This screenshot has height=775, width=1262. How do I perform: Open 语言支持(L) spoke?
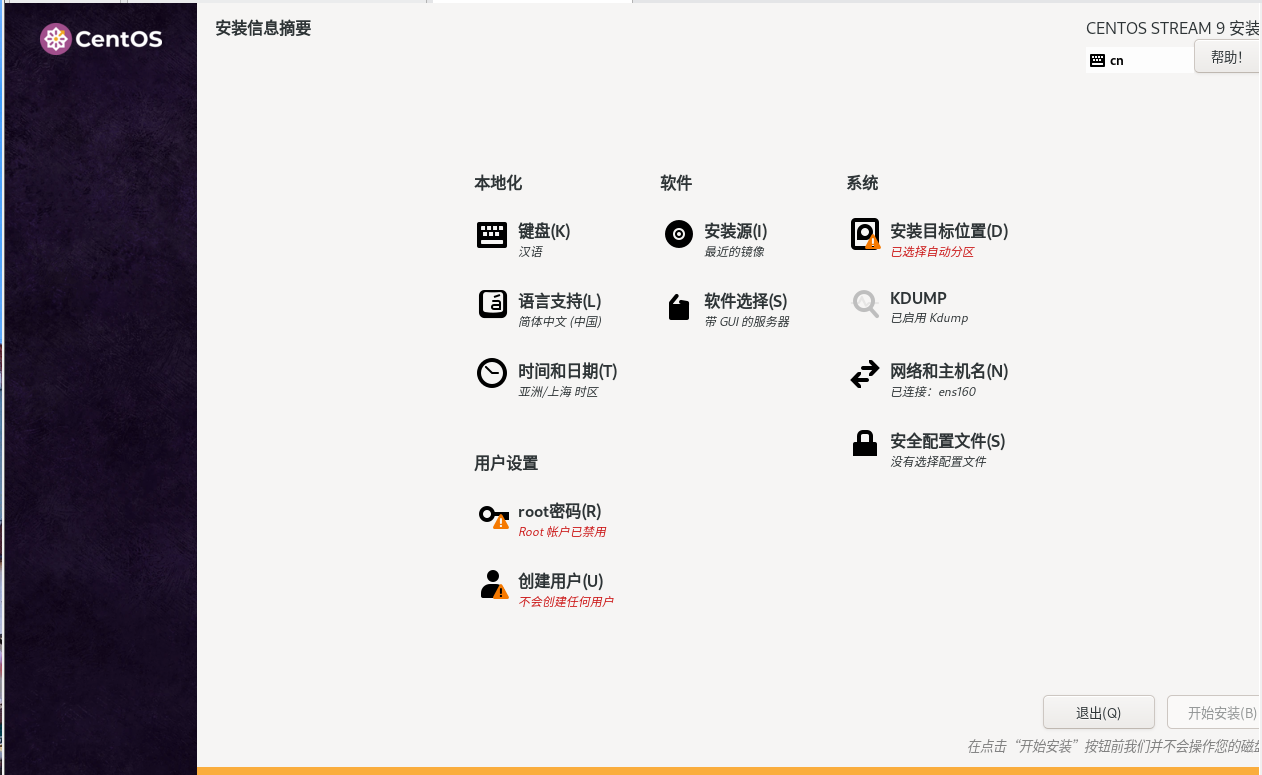point(560,301)
